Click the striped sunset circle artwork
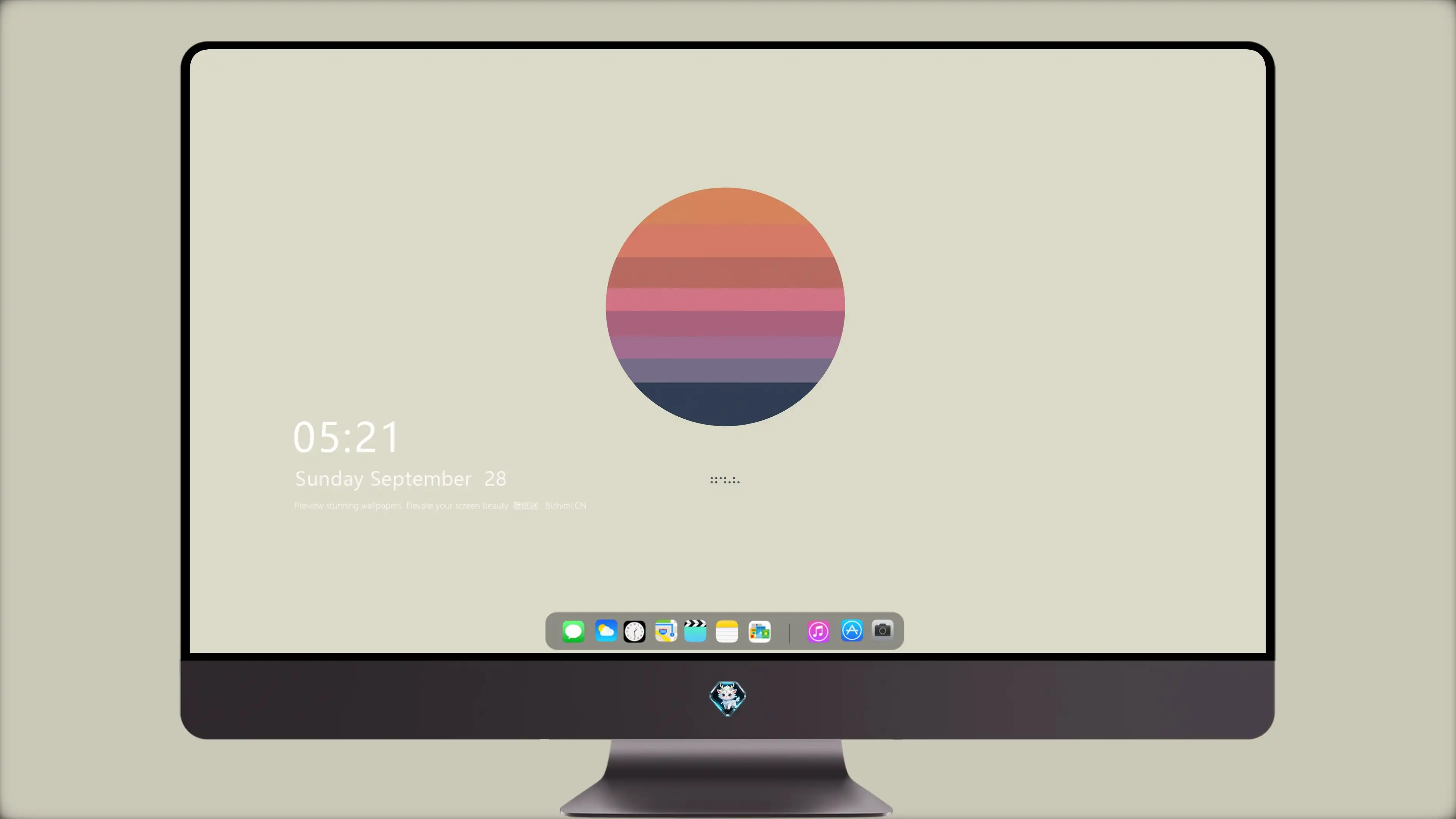Viewport: 1456px width, 819px height. point(725,307)
